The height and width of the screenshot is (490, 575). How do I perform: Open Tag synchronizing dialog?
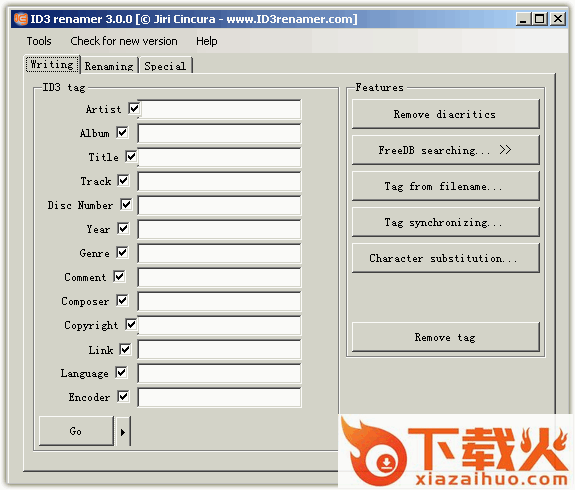click(446, 222)
